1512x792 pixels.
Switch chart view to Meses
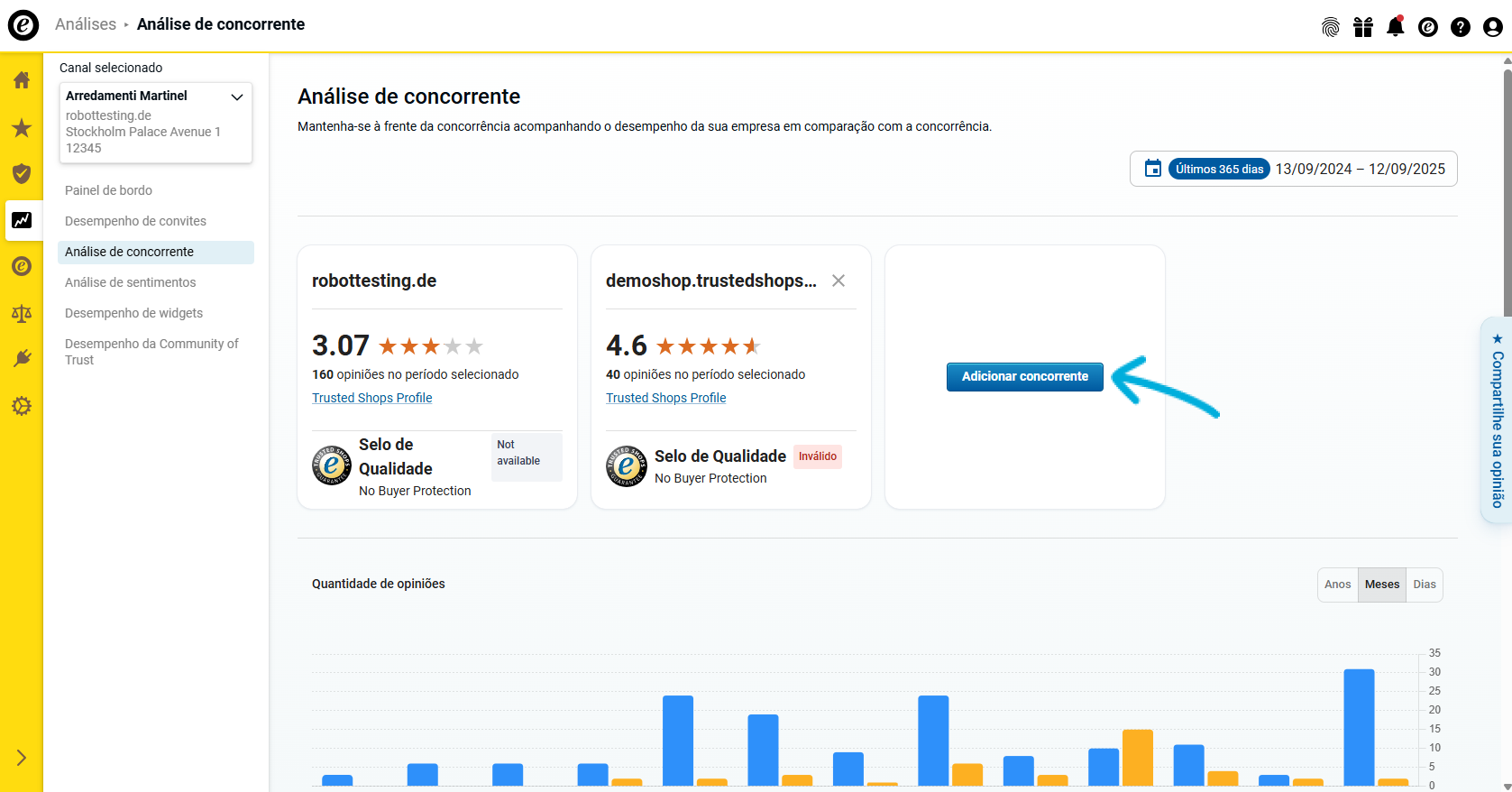(x=1381, y=585)
